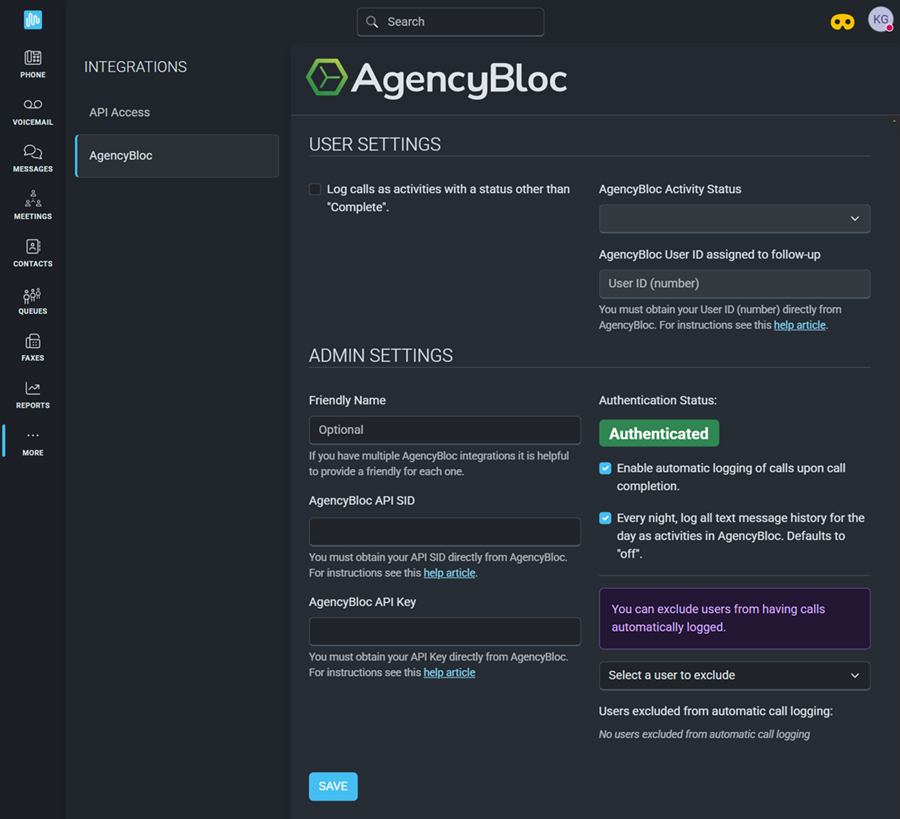The image size is (900, 819).
Task: Open the Phone section icon
Action: [x=33, y=57]
